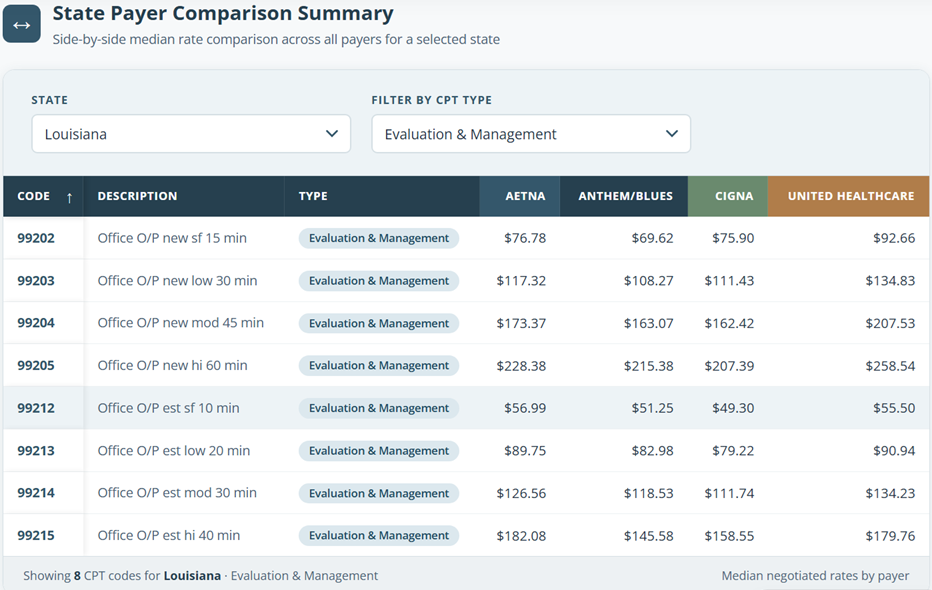Click Aetna rate $182.08
Viewport: 932px width, 590px height.
click(x=521, y=536)
